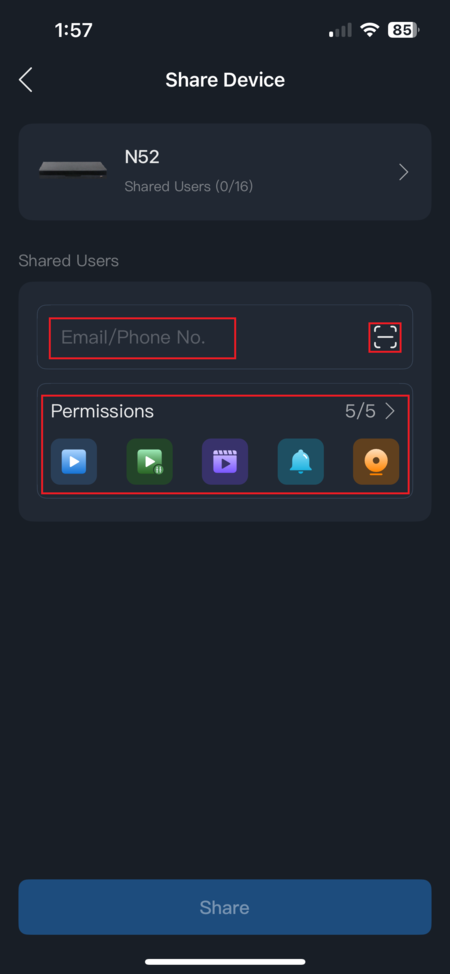Viewport: 450px width, 974px height.
Task: Tap the bell alarm notification permission icon
Action: 301,462
